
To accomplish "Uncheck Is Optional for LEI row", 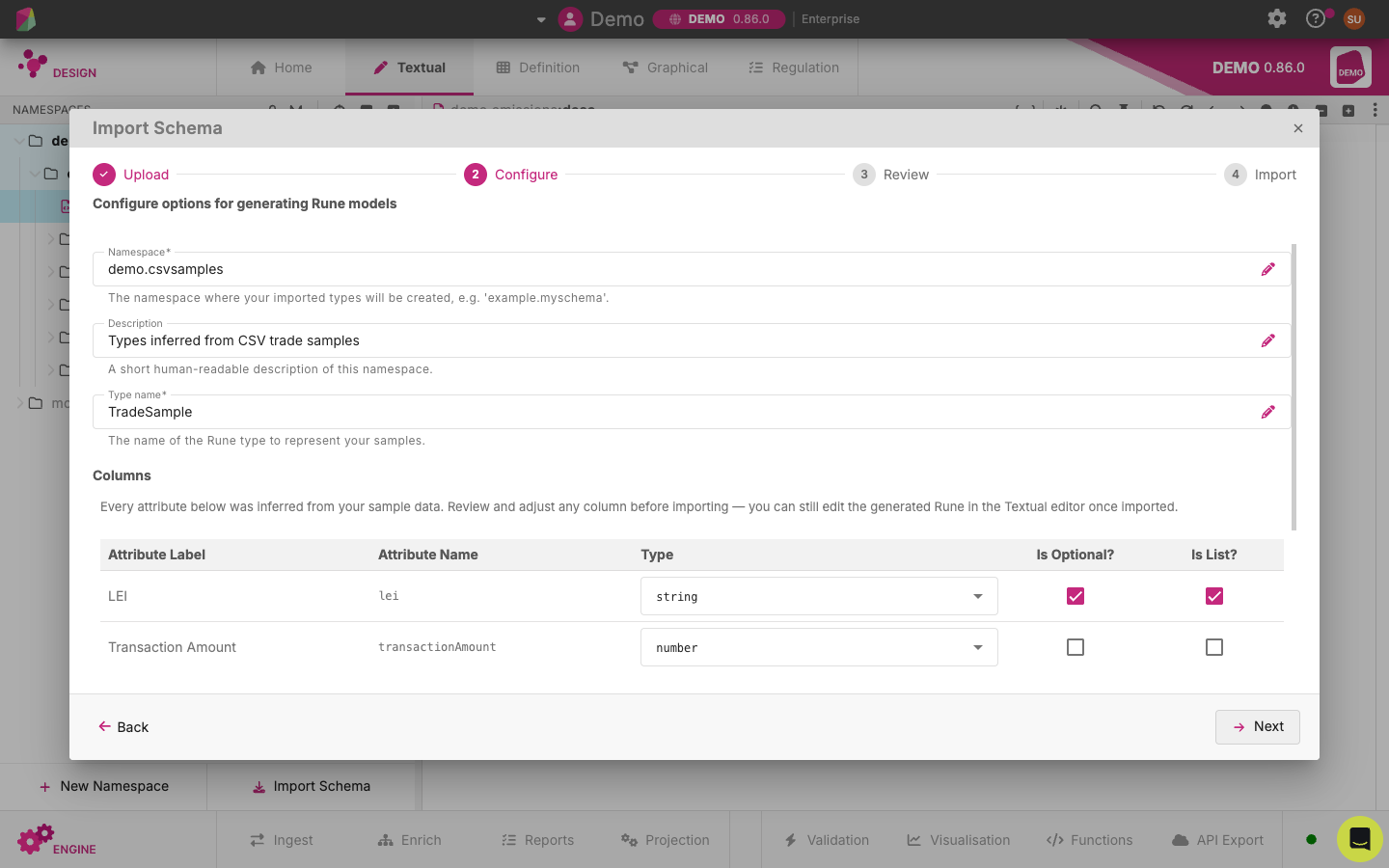I will click(x=1076, y=596).
